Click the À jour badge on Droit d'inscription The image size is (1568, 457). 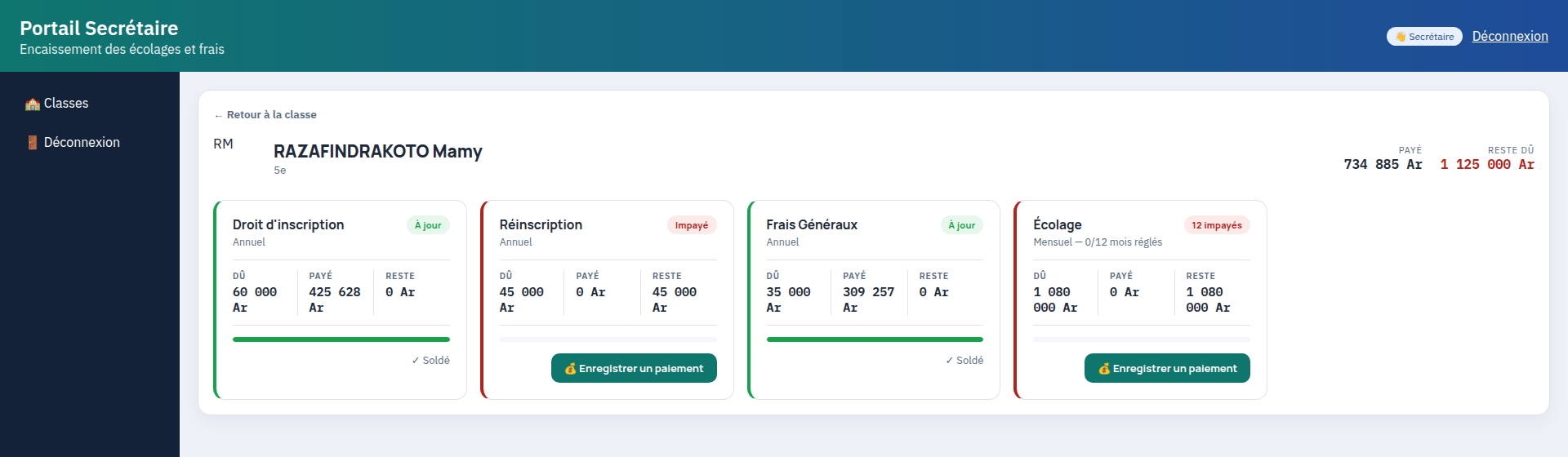(x=428, y=225)
